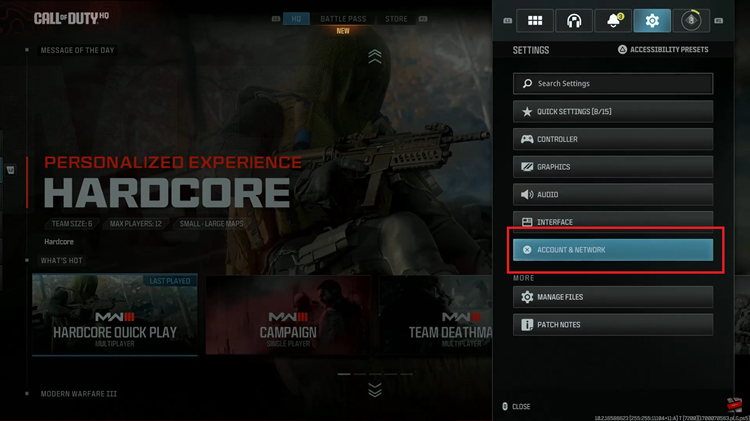This screenshot has height=421, width=750.
Task: Click the Max Players: 12 tag
Action: [135, 224]
